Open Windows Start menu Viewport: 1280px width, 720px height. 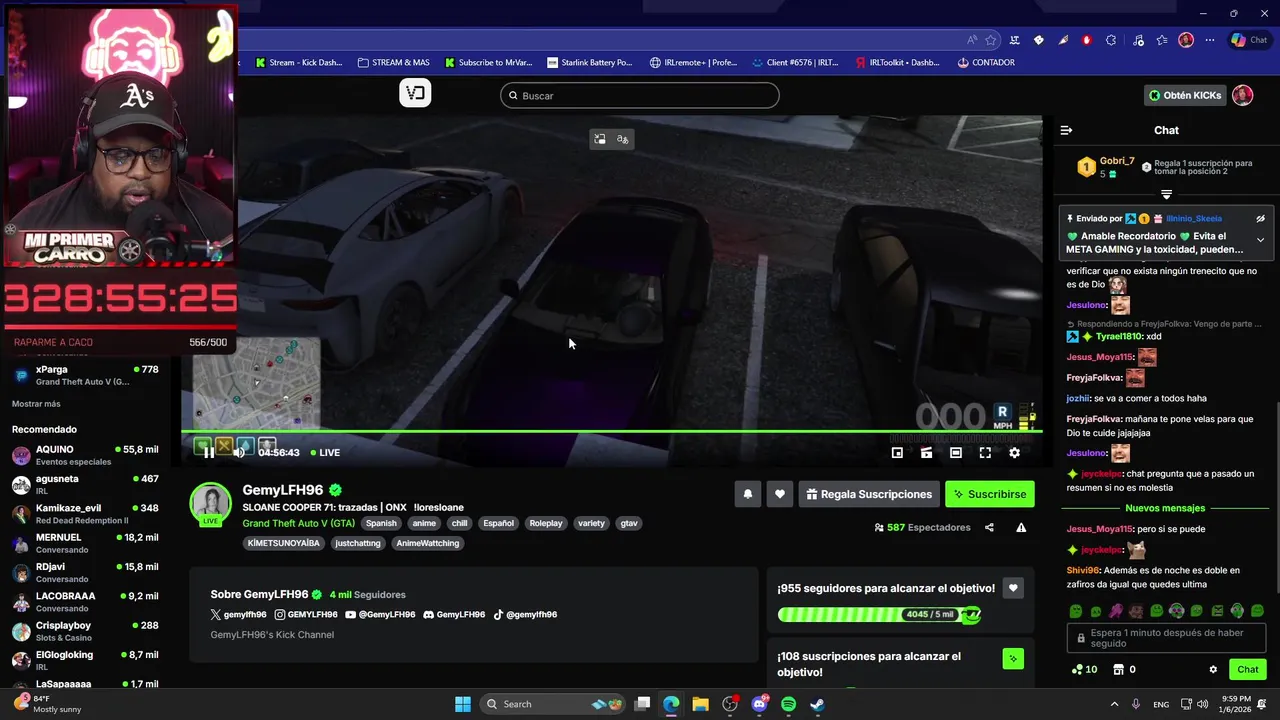(462, 704)
